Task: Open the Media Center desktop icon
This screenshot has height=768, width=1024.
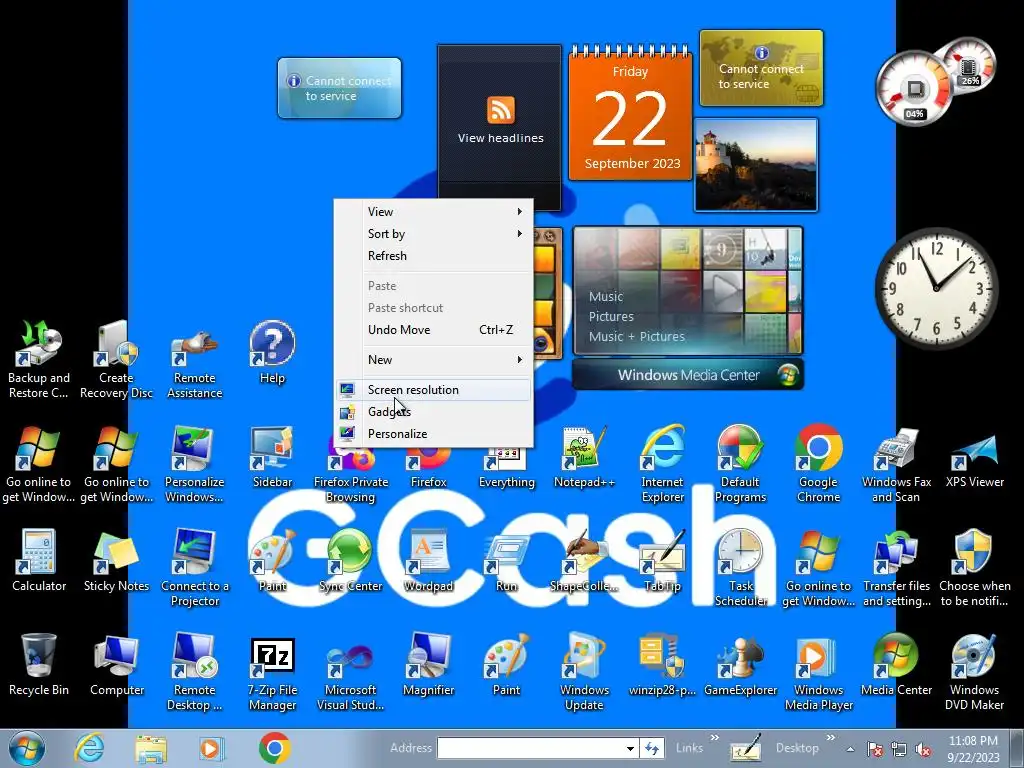Action: point(896,664)
